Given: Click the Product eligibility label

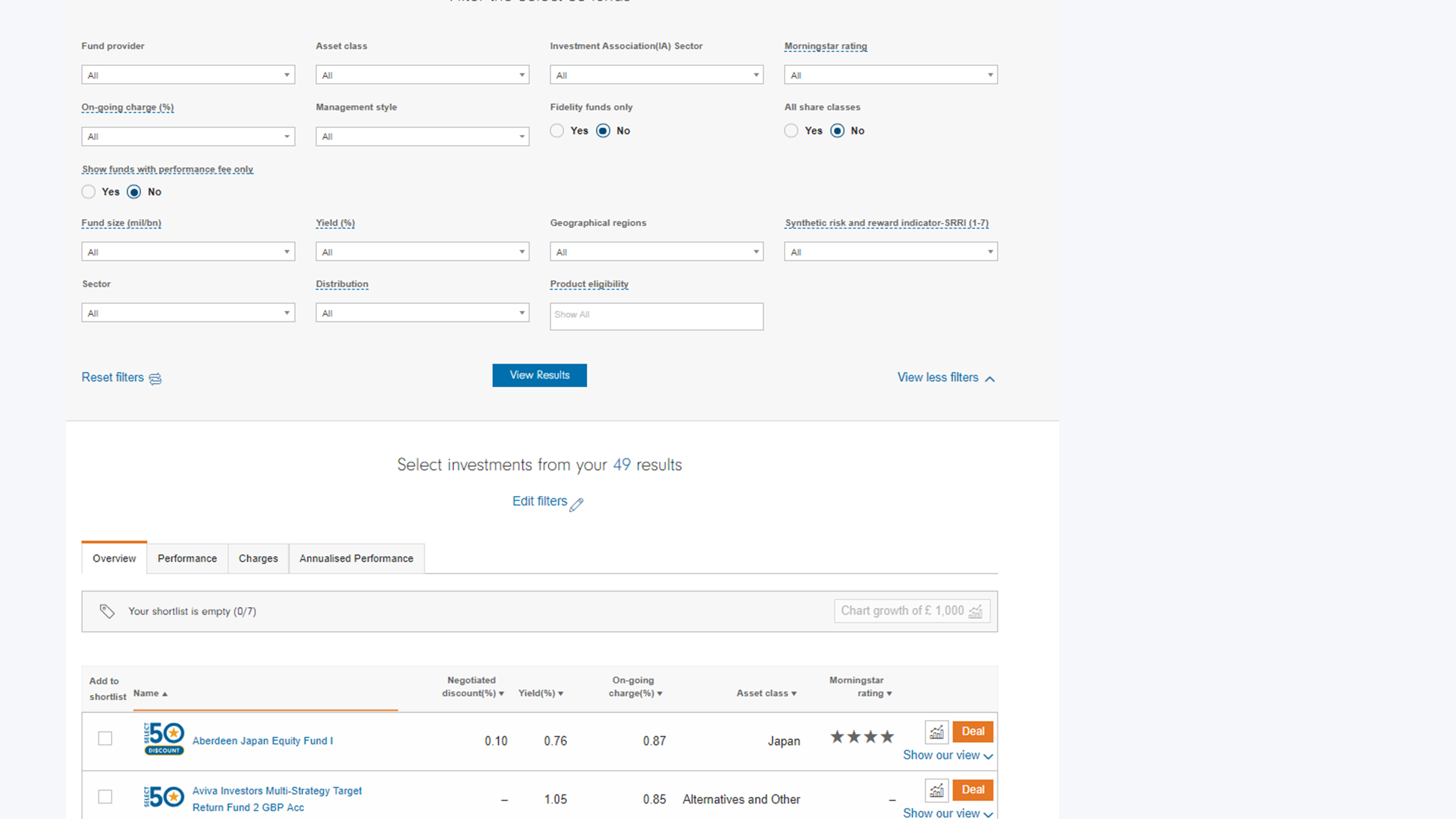Looking at the screenshot, I should (589, 284).
